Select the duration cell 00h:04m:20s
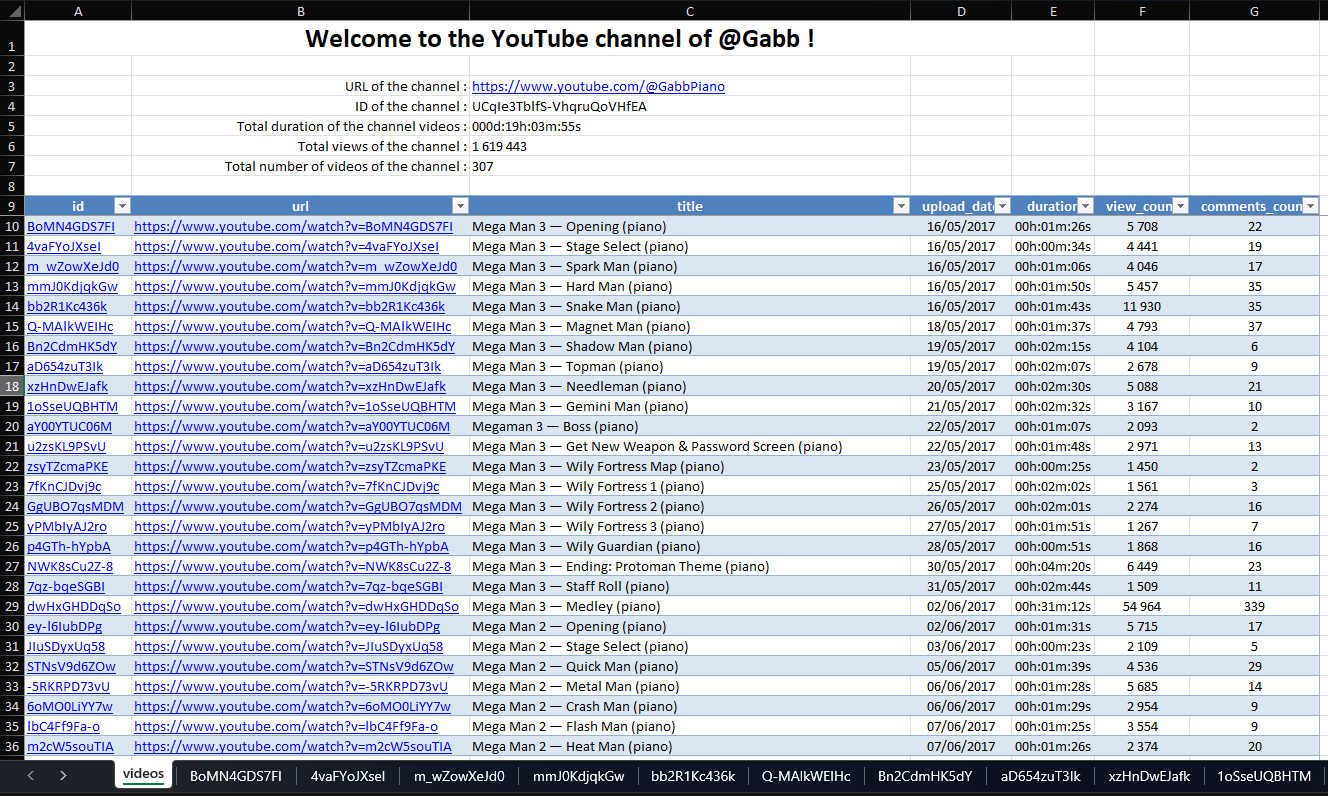 click(x=1053, y=567)
